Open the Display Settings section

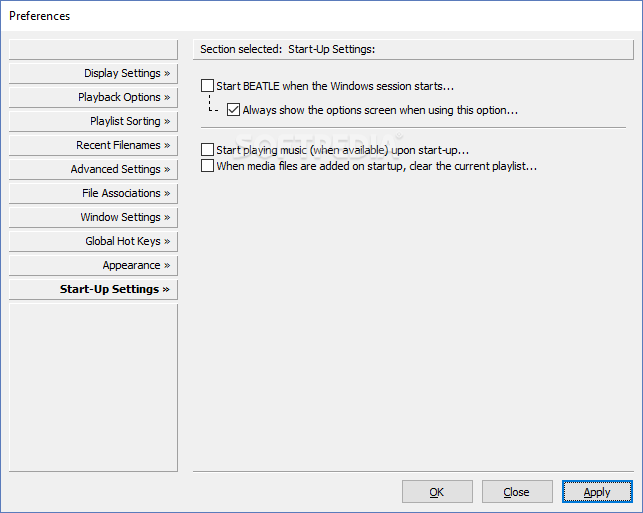[93, 73]
